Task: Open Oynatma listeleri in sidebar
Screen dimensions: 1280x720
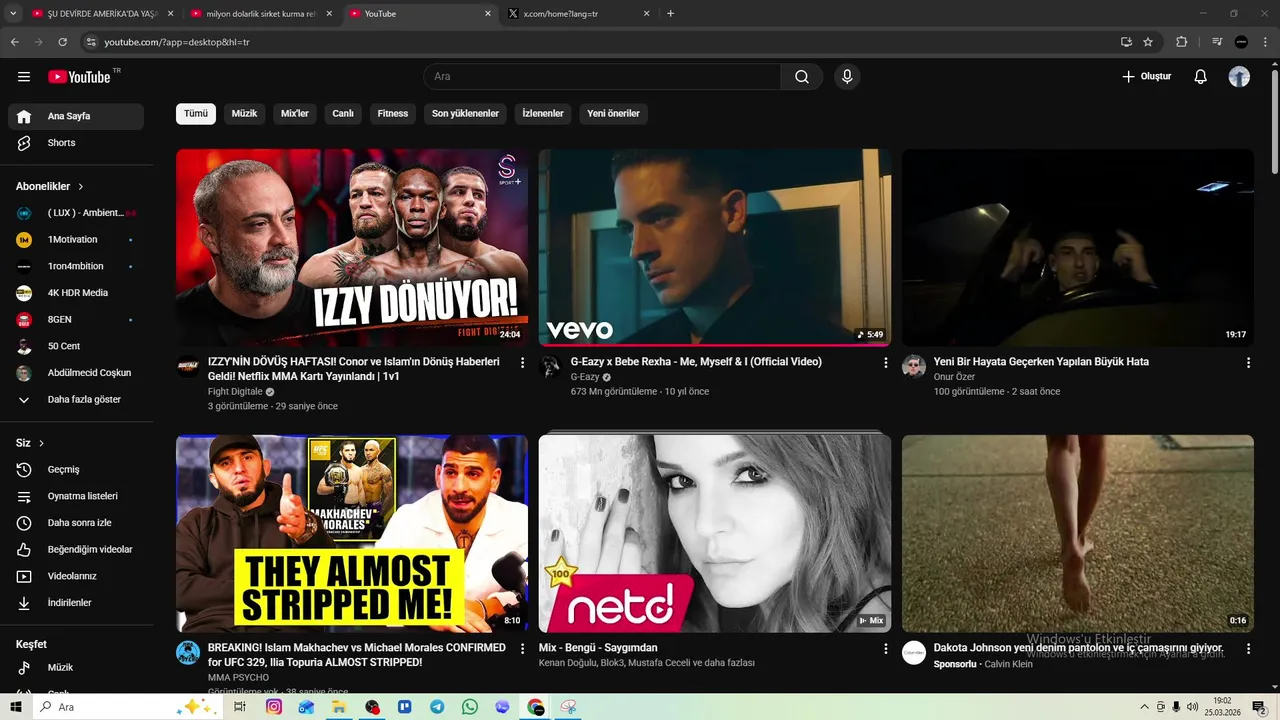Action: (x=76, y=496)
